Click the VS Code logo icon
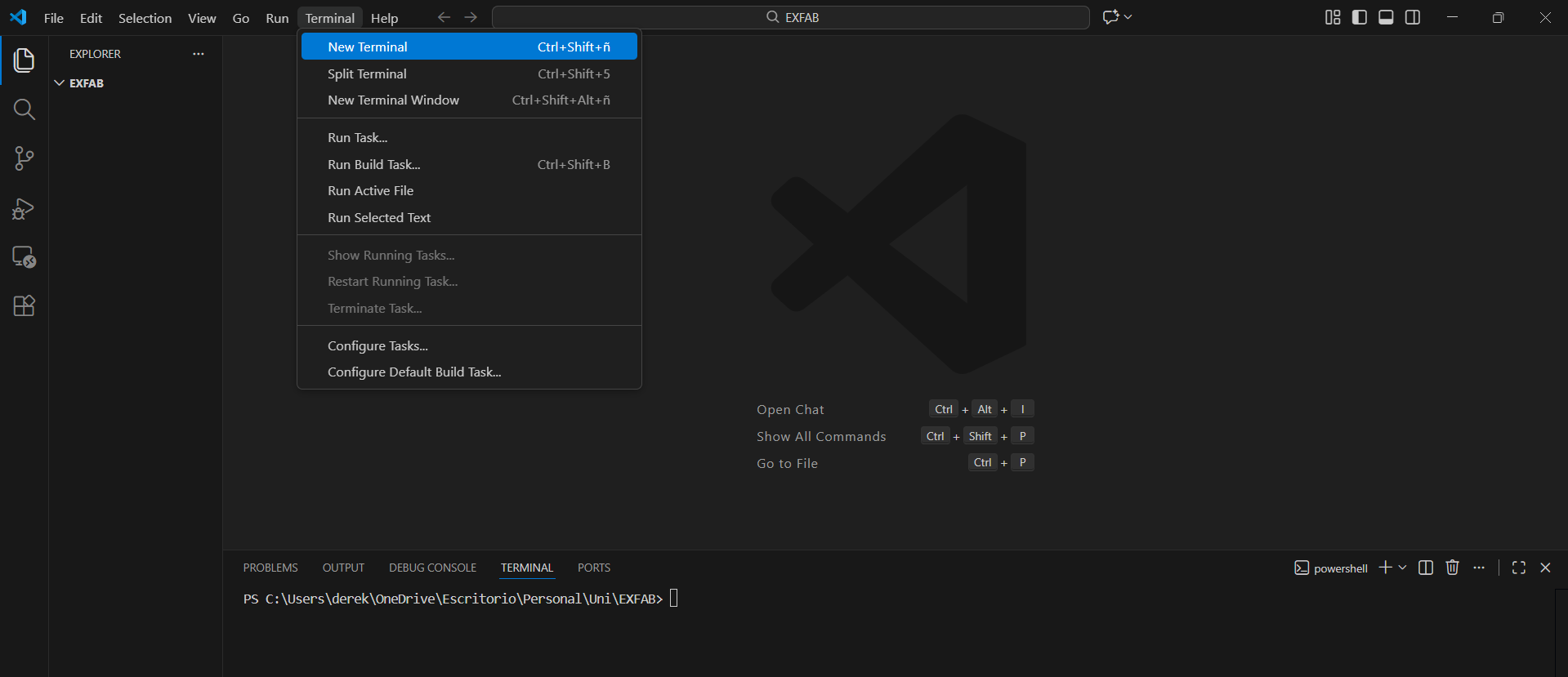The image size is (1568, 677). 18,17
